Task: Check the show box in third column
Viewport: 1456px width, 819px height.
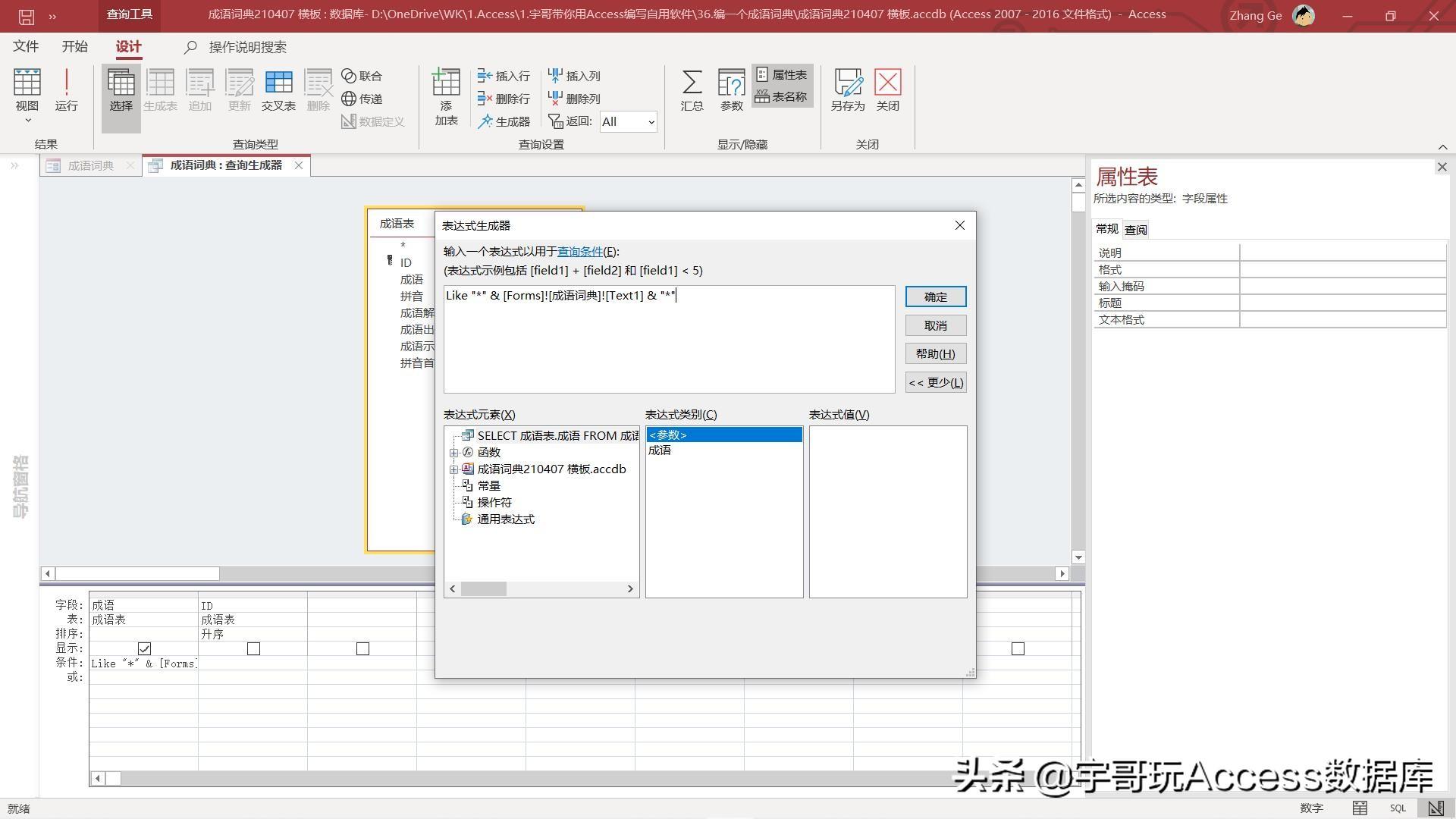Action: tap(362, 648)
